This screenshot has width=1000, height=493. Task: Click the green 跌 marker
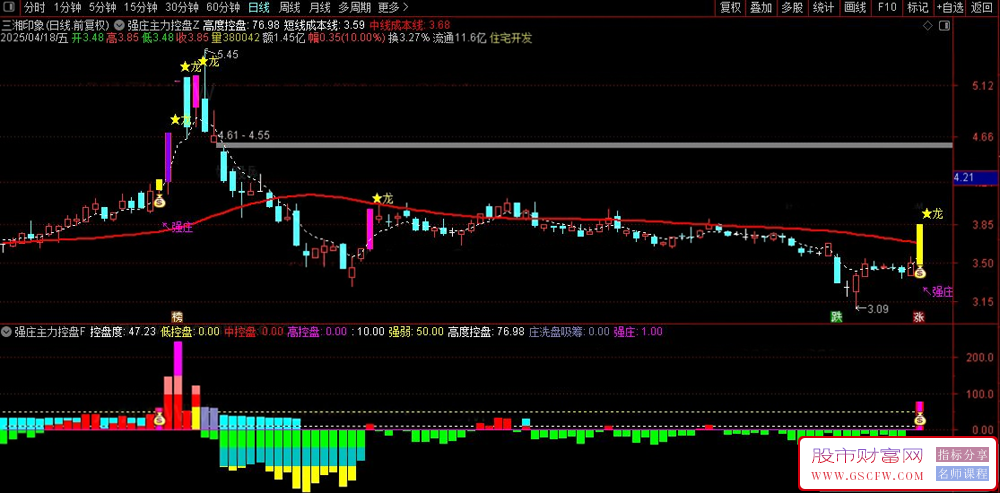(835, 316)
